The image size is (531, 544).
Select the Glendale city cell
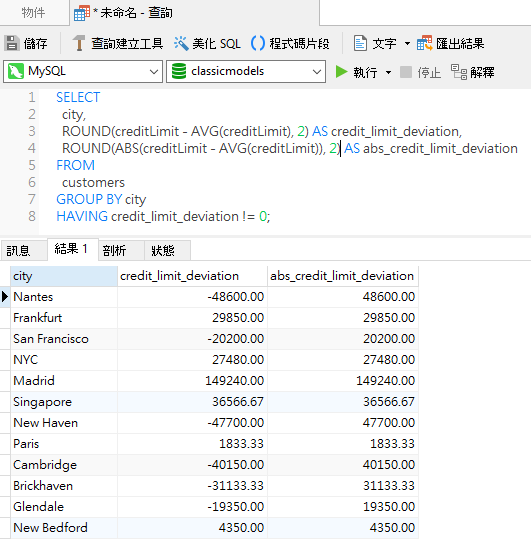tap(64, 507)
